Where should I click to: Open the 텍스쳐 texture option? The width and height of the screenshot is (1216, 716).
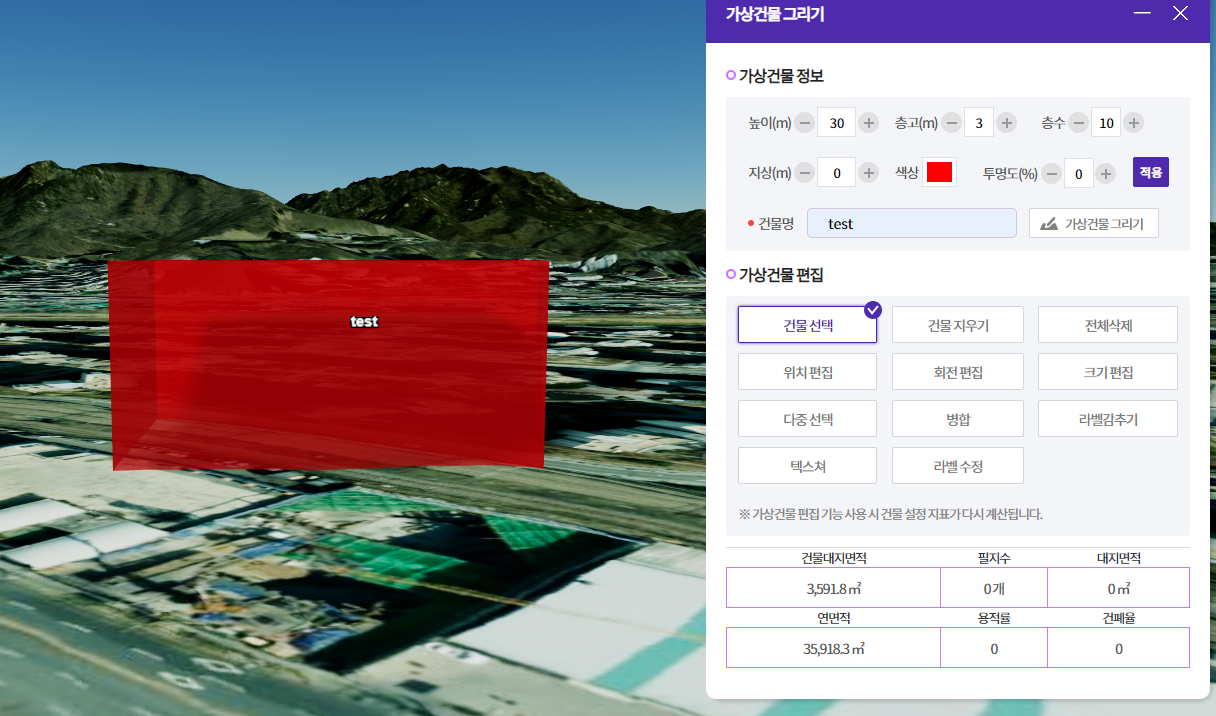click(x=808, y=466)
